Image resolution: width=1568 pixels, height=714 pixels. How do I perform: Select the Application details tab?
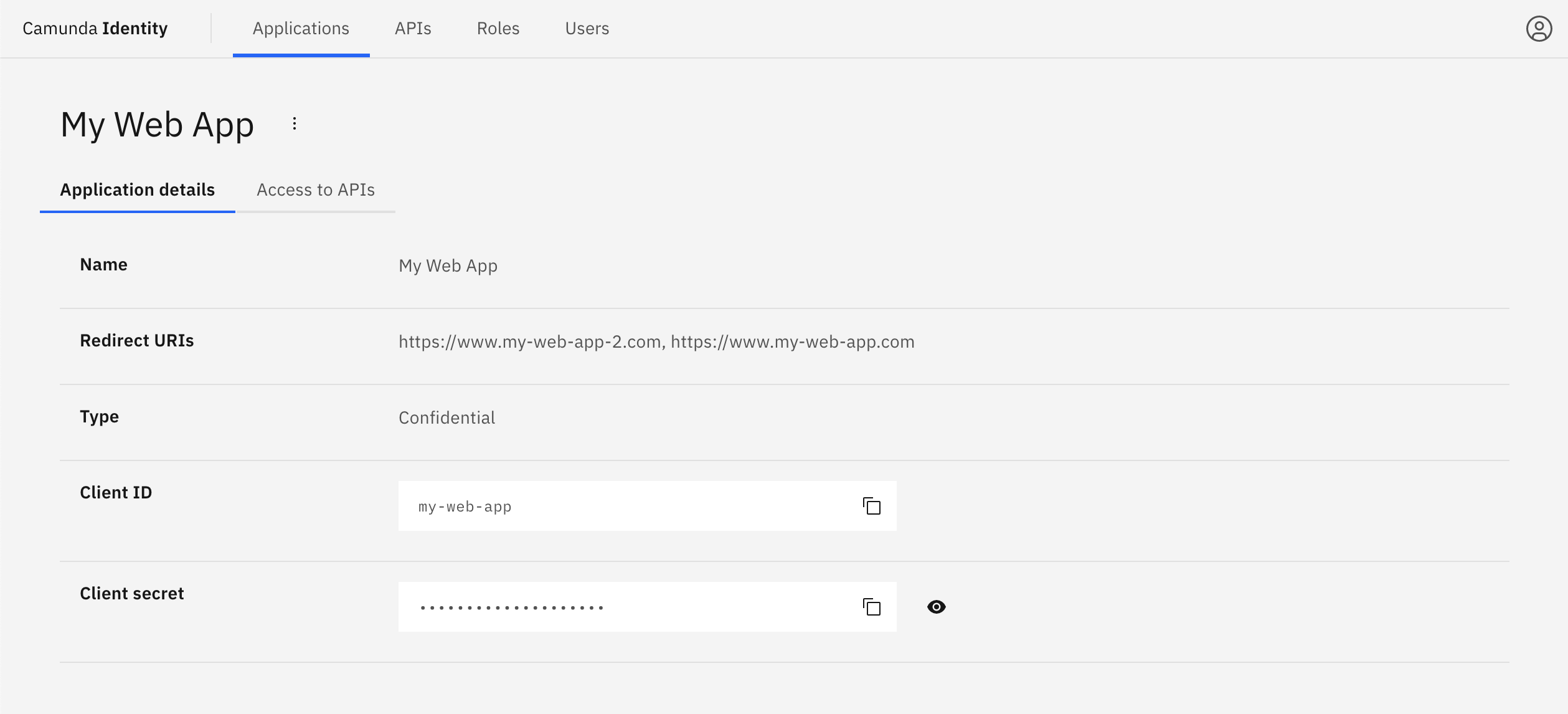[x=137, y=190]
